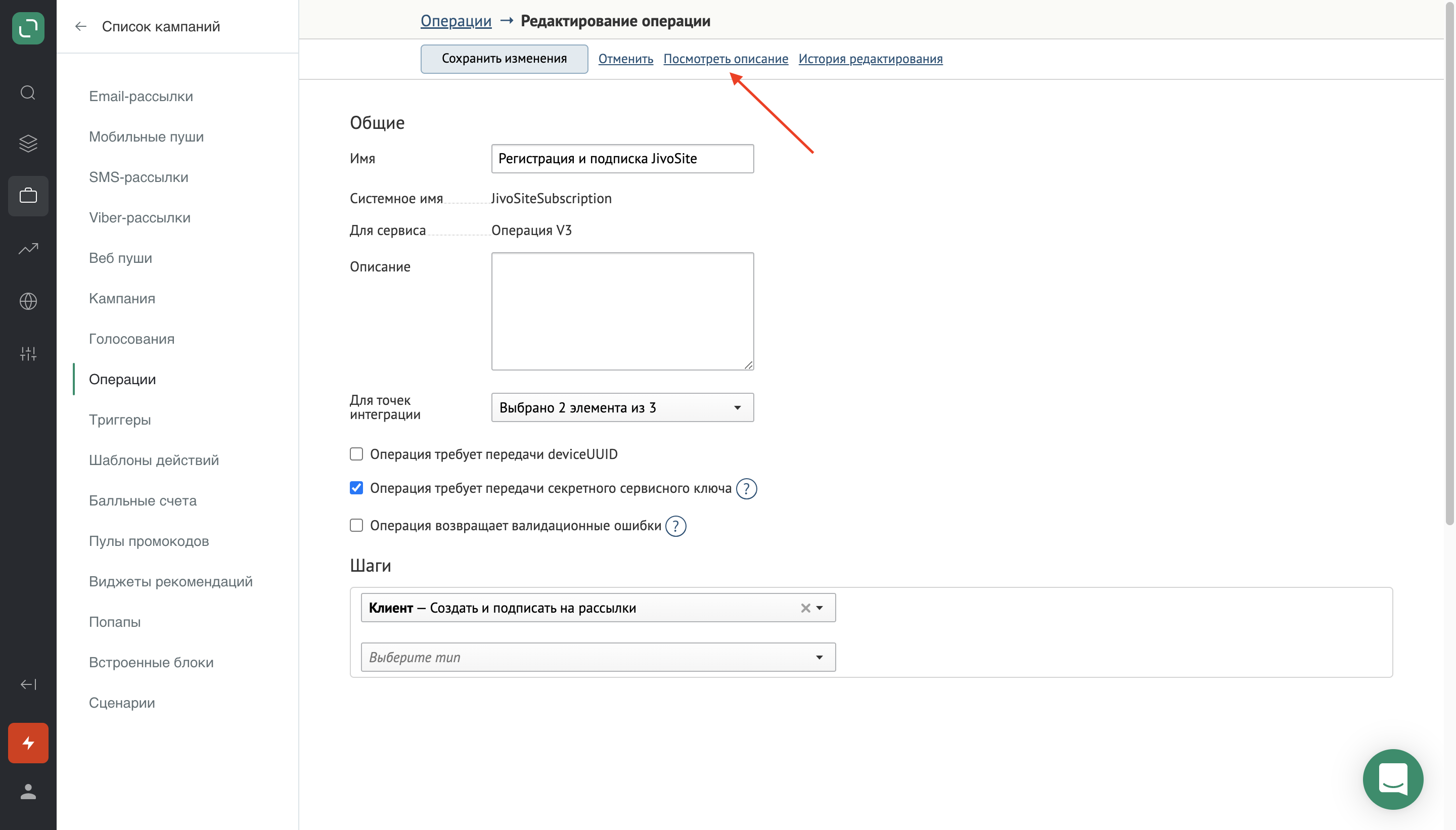Select Операции in the sidebar
1456x830 pixels.
[122, 380]
